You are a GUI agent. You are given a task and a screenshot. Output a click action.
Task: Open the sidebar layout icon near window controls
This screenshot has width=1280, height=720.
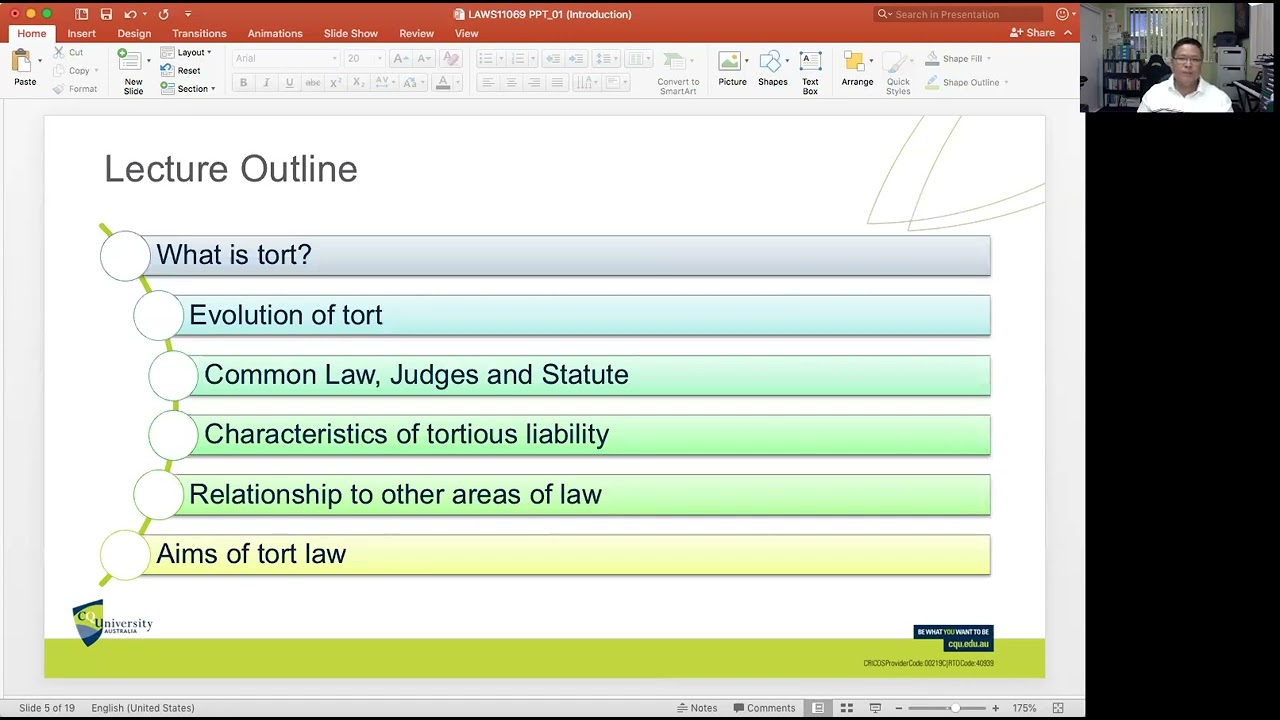click(x=82, y=14)
